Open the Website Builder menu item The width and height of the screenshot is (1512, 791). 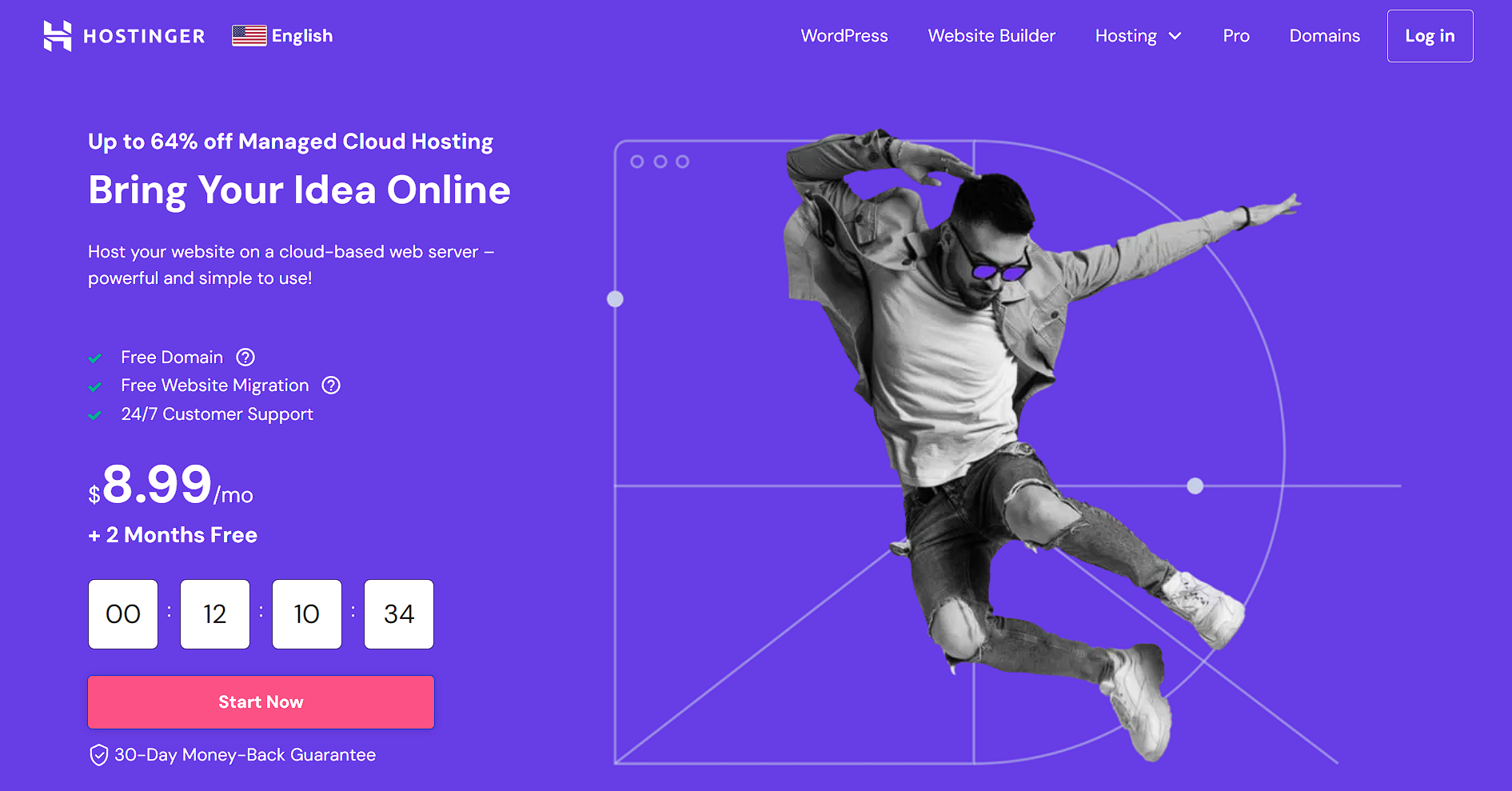click(991, 36)
